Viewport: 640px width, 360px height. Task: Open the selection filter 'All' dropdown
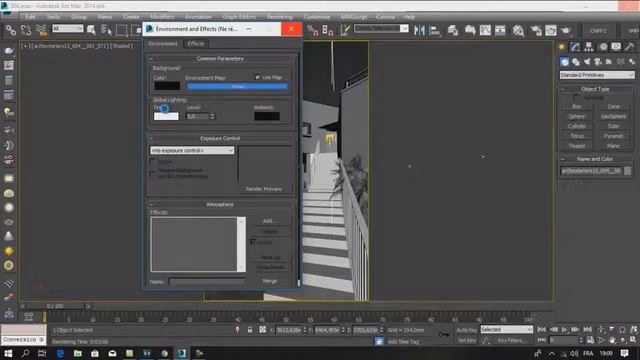67,28
